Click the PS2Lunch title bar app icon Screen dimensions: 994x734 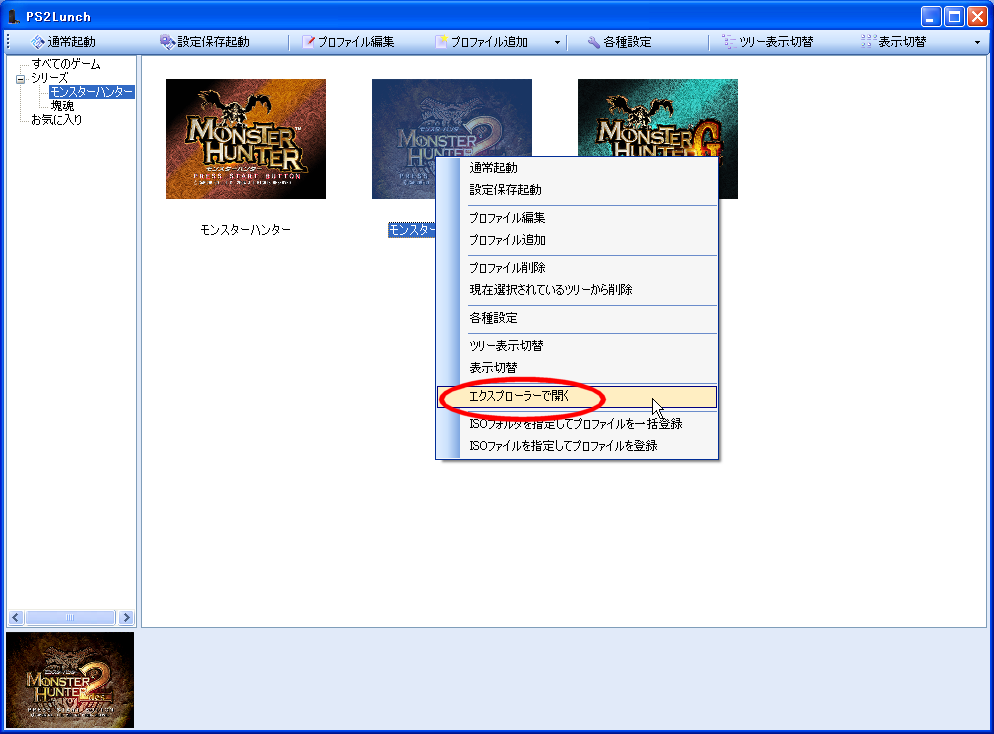tap(13, 16)
